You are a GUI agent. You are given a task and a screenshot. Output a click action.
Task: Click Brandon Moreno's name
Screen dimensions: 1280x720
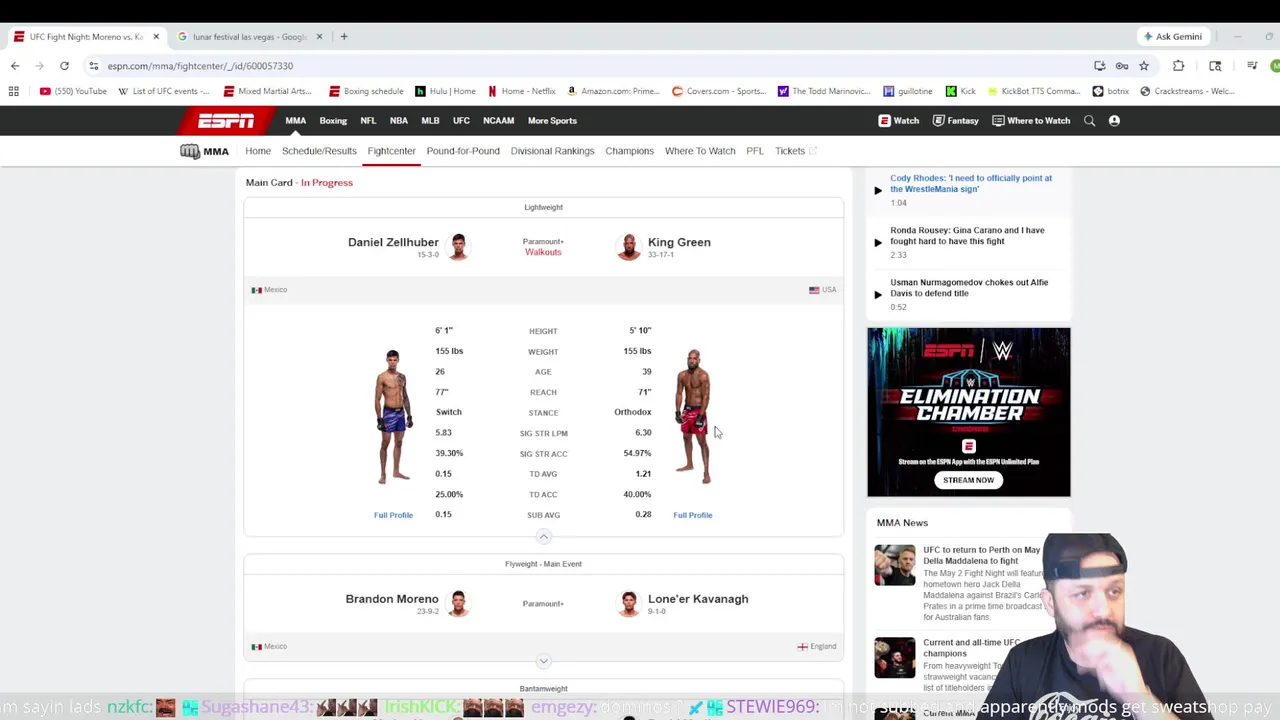pos(392,599)
